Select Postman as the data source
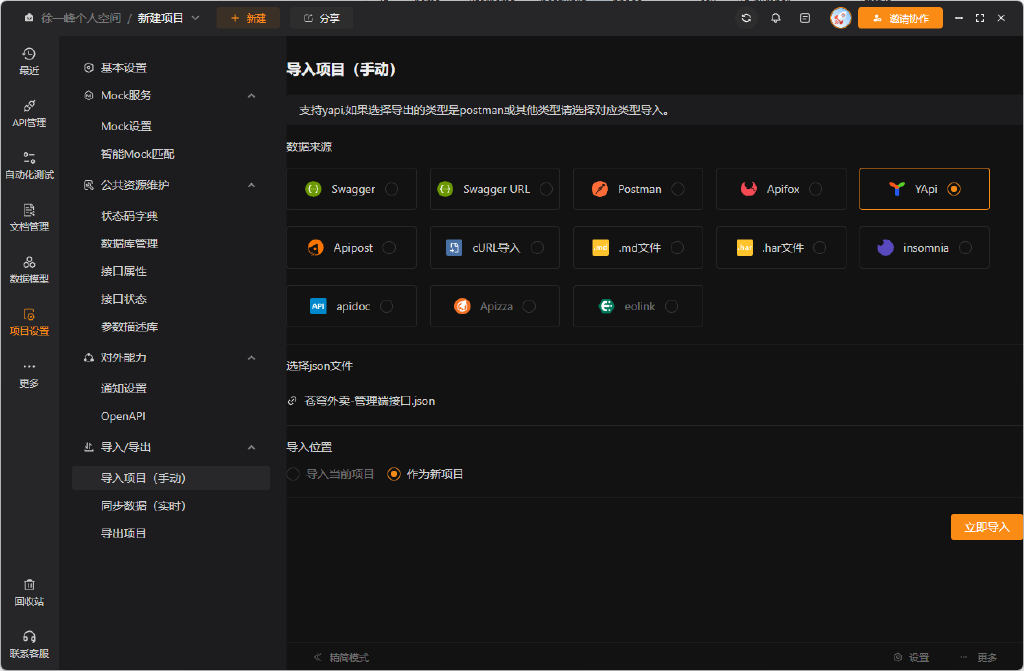The height and width of the screenshot is (671, 1024). point(637,188)
